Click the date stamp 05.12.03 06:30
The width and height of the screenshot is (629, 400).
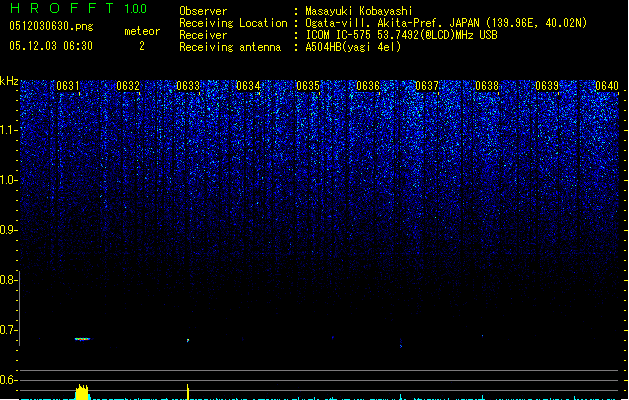click(51, 46)
